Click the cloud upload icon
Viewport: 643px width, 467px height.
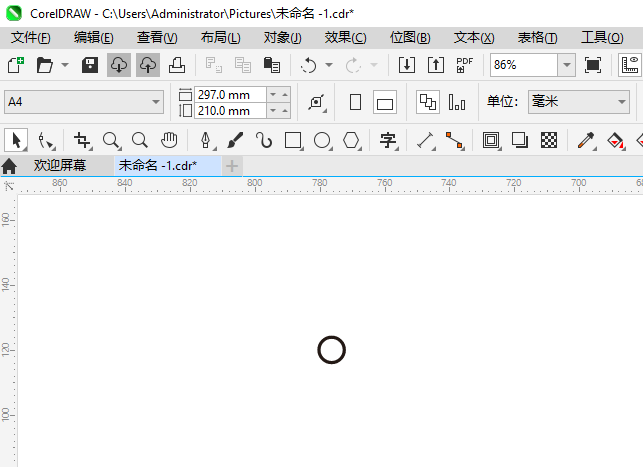[x=148, y=65]
